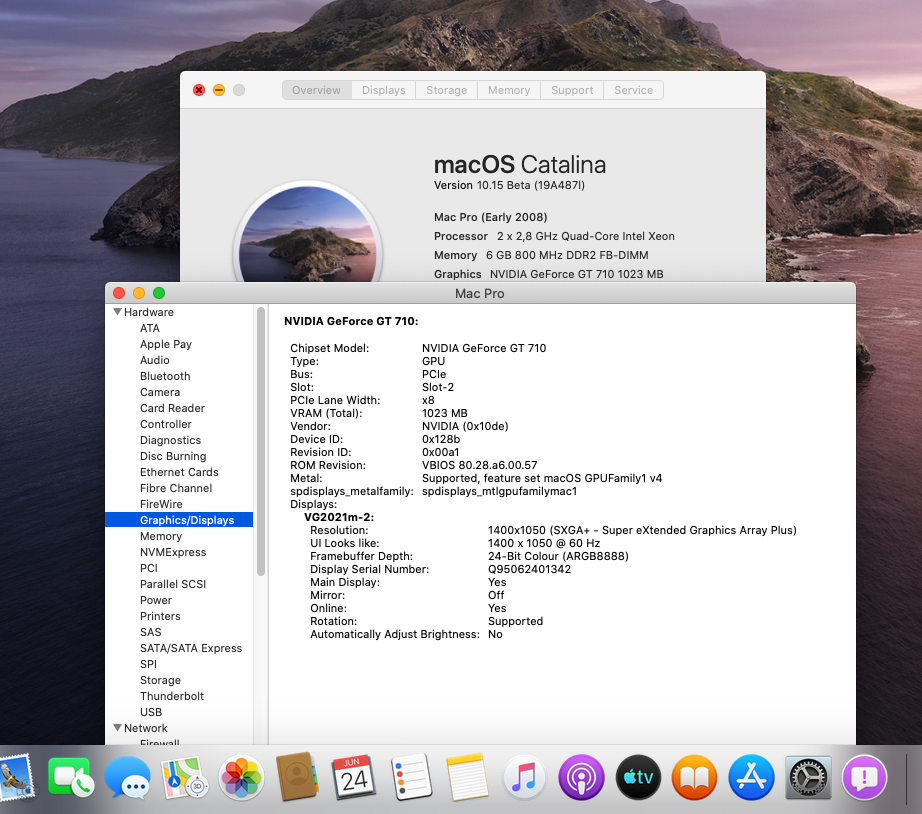Click the Resolution value 1400x1050 SXGA+
The width and height of the screenshot is (922, 814).
click(642, 531)
